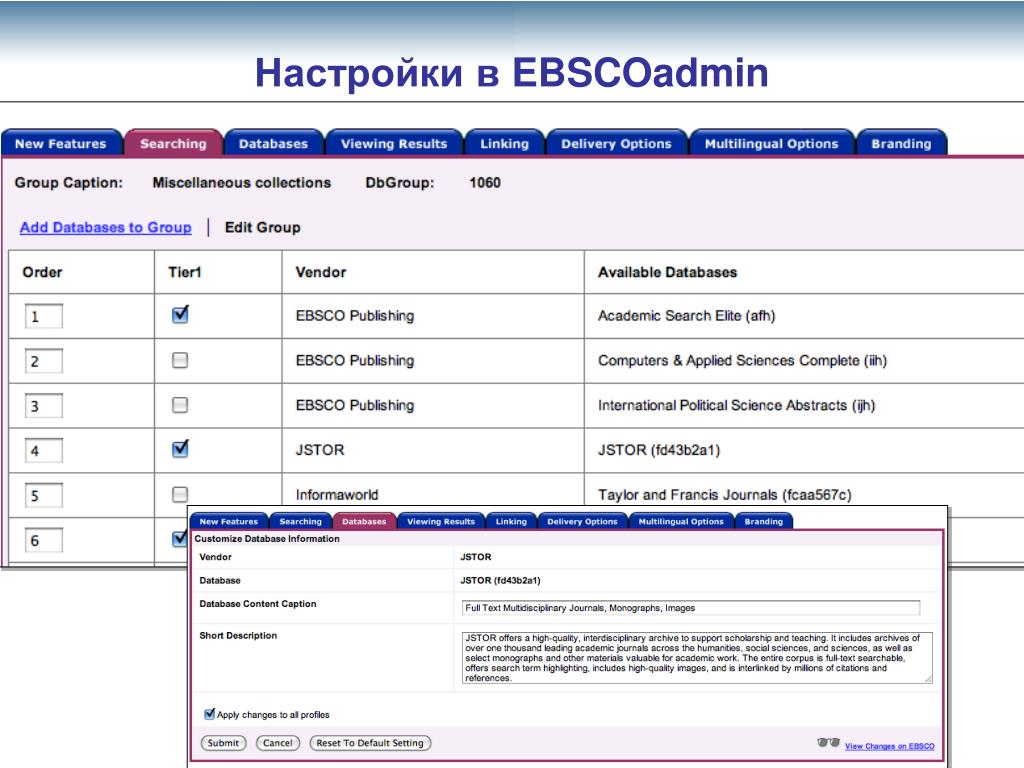Select the Branding tab in main window
The image size is (1024, 768).
coord(901,143)
